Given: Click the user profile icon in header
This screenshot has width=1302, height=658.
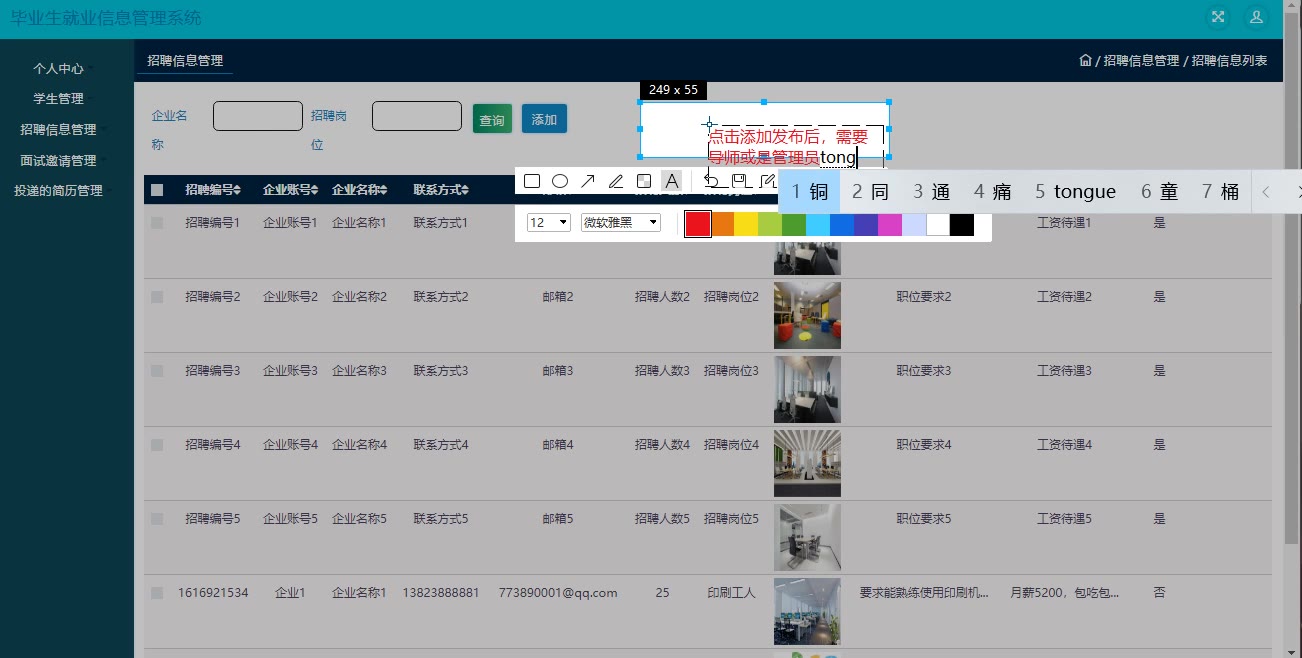Looking at the screenshot, I should 1255,17.
